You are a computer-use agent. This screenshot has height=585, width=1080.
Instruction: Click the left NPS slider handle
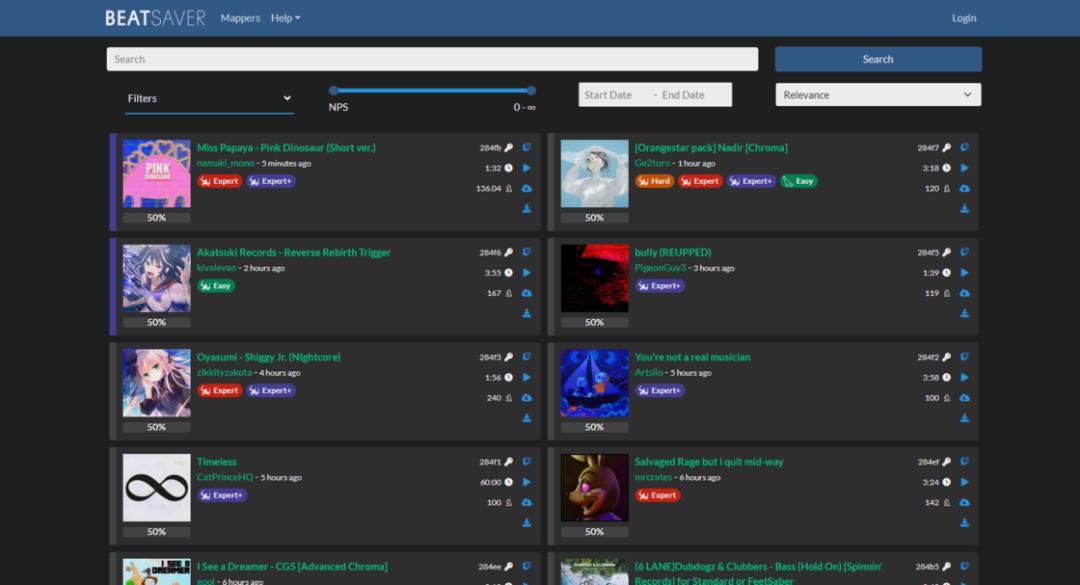tap(334, 90)
